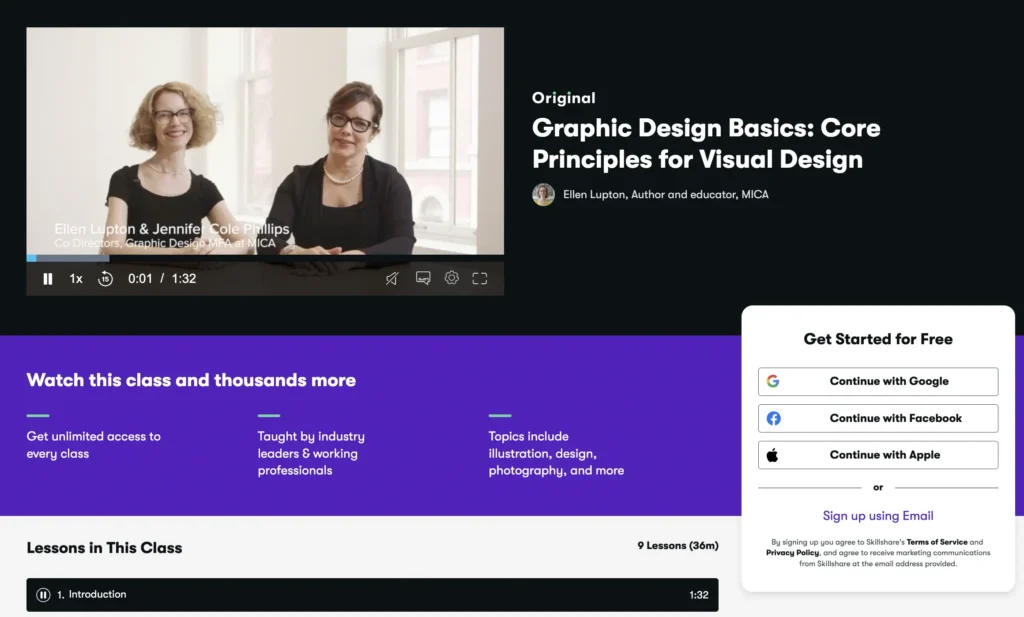The height and width of the screenshot is (617, 1024).
Task: Open the Privacy Policy link
Action: point(793,553)
